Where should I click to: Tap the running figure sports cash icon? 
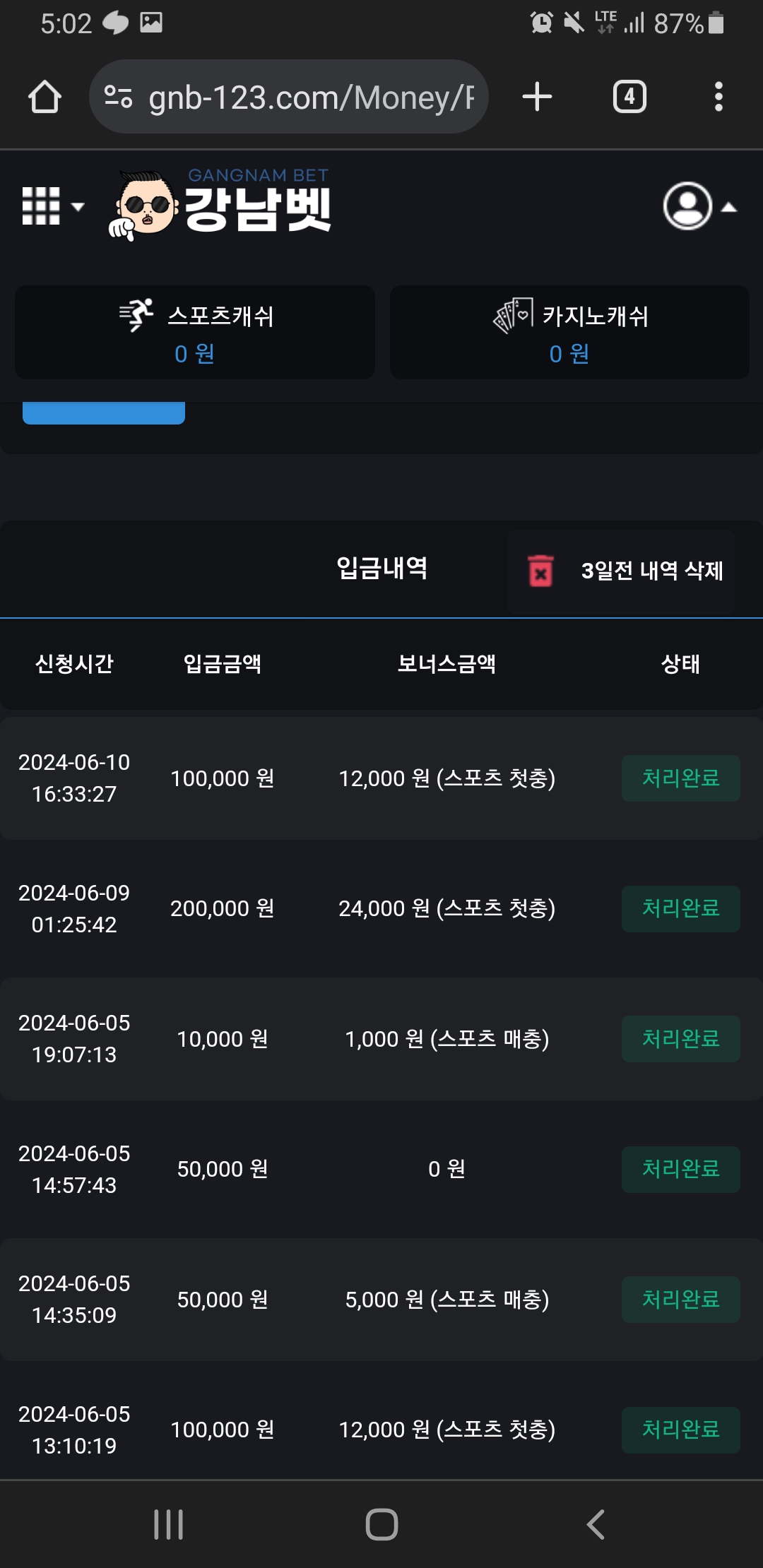tap(137, 314)
